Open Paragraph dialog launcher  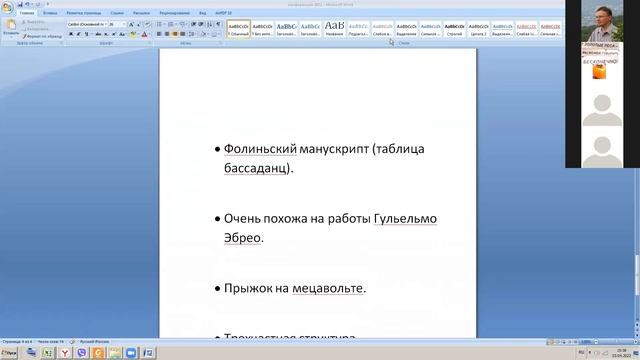221,43
